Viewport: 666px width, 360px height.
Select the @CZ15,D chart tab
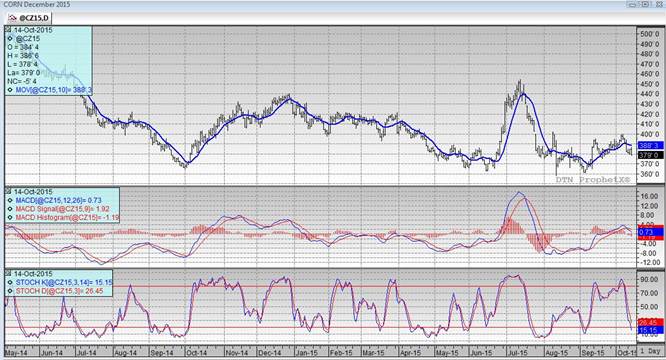(x=29, y=18)
